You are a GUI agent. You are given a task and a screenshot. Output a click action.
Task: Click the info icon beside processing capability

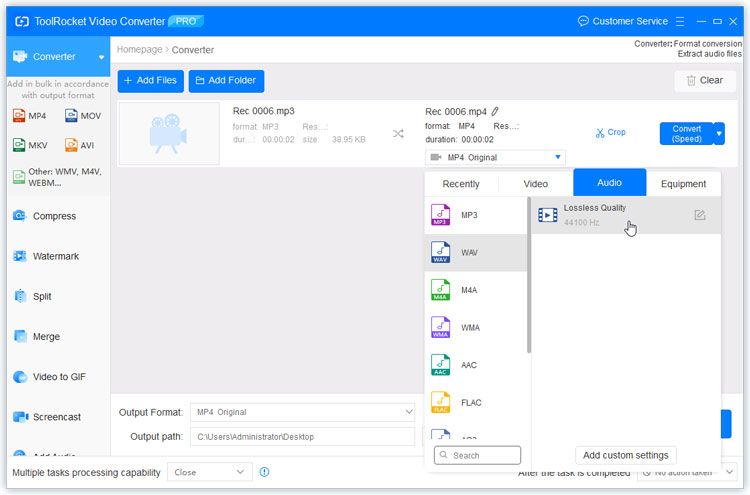coord(264,472)
